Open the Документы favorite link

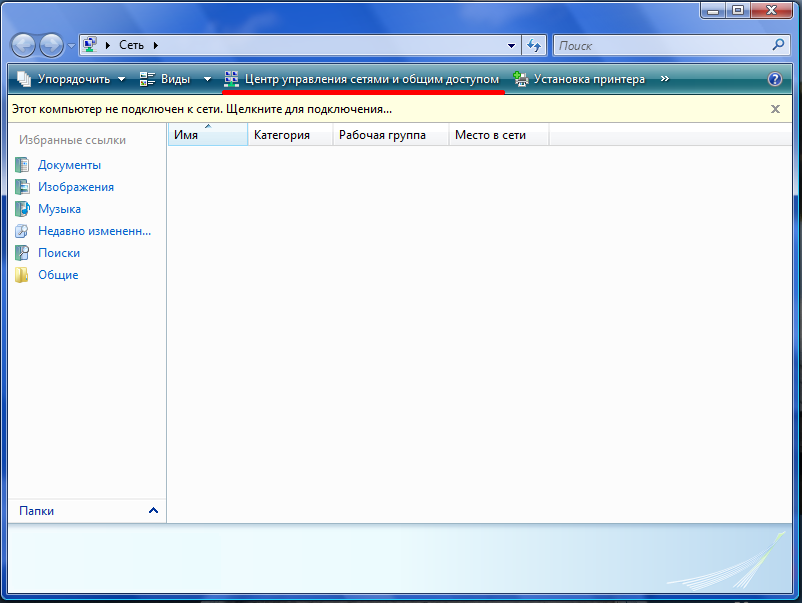[69, 165]
